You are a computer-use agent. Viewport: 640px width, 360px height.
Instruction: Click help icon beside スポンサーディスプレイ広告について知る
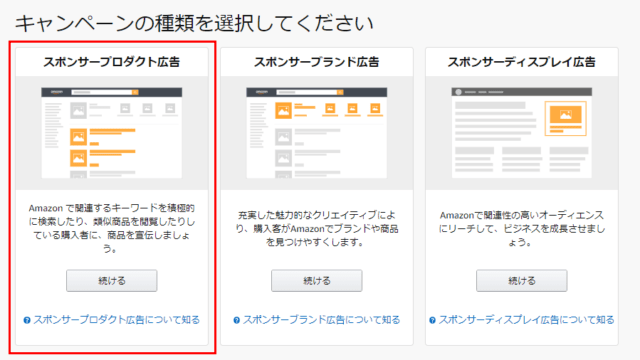tap(432, 320)
